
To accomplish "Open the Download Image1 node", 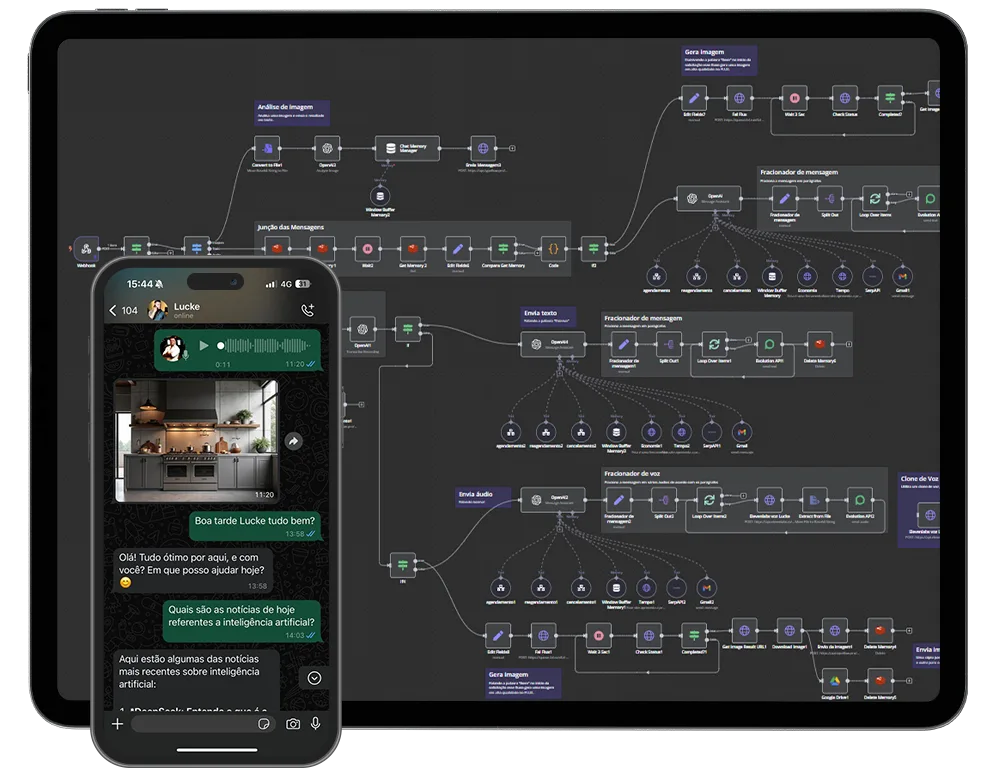I will coord(789,632).
